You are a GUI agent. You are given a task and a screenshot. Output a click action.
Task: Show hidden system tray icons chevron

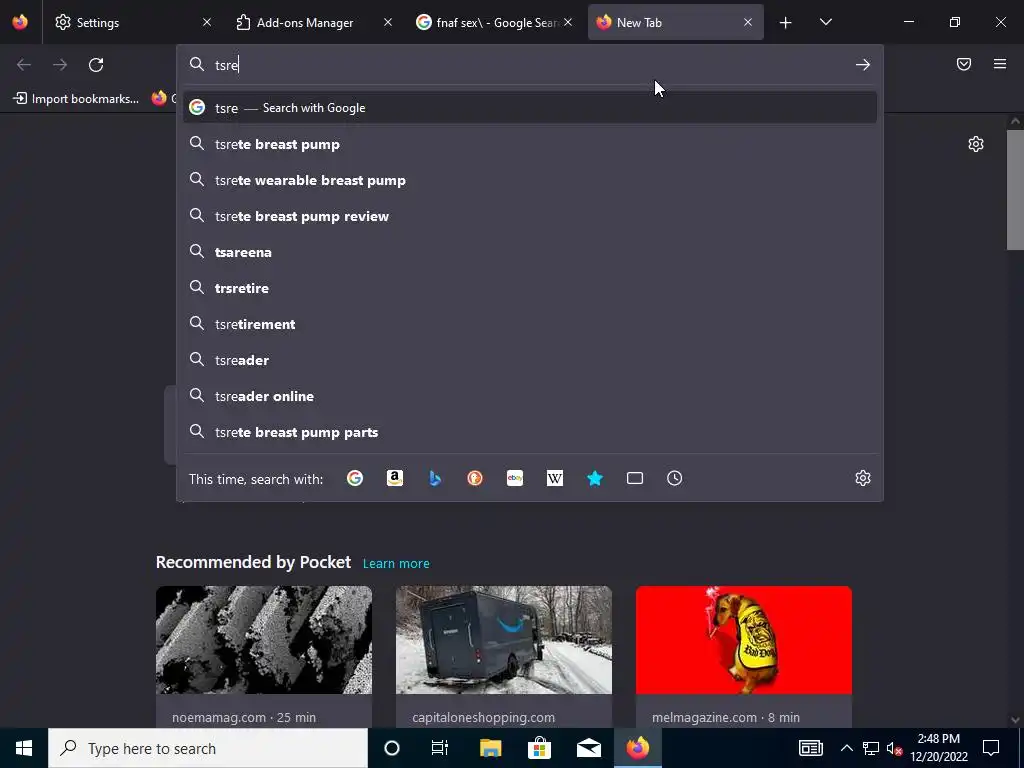846,748
